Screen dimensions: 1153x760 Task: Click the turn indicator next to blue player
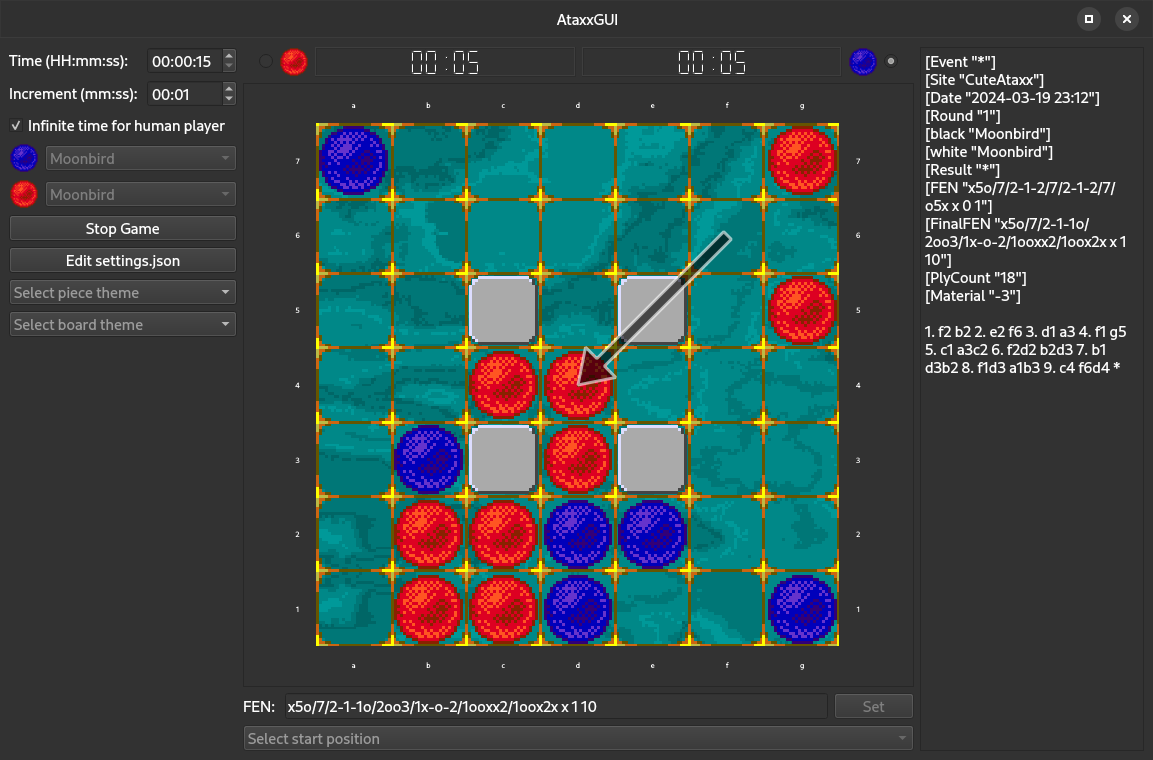(x=891, y=62)
